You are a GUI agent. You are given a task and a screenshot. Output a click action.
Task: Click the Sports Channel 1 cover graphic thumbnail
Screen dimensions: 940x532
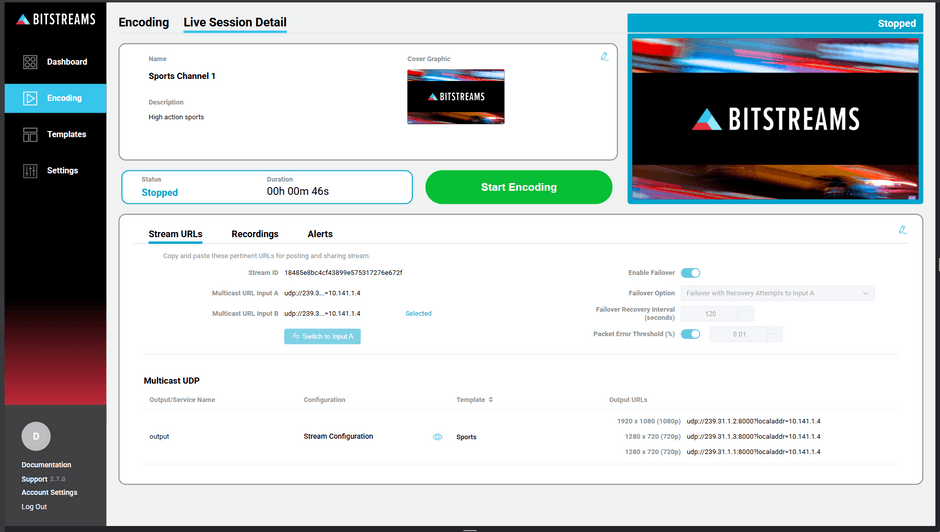click(x=455, y=97)
